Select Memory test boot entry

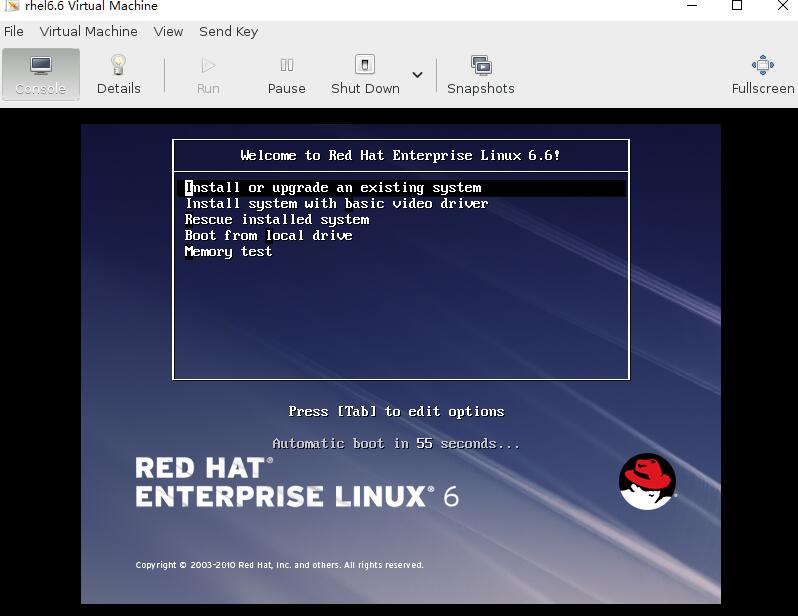228,251
